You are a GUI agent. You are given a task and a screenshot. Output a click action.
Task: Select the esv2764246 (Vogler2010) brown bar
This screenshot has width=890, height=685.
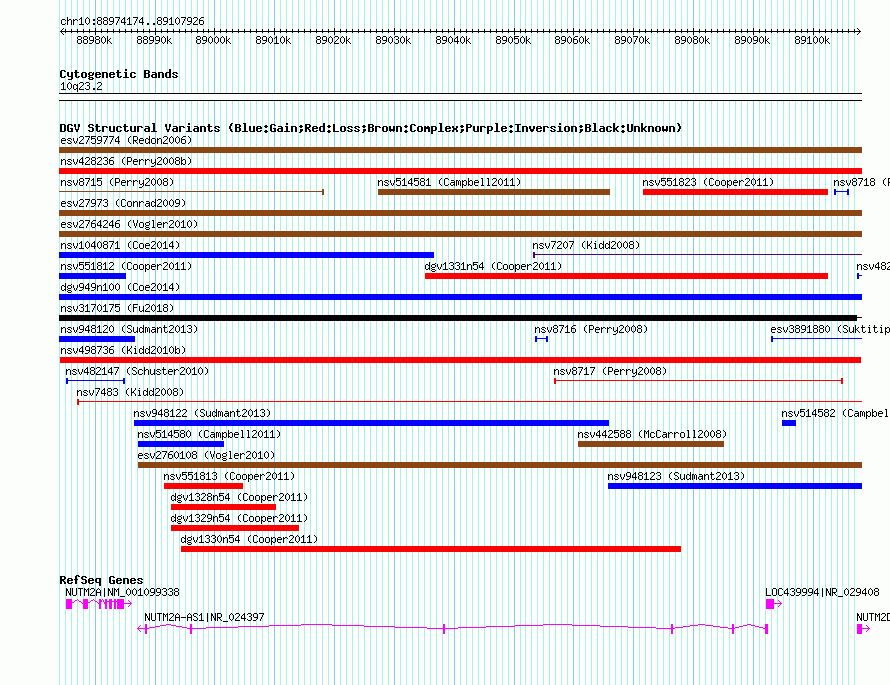pos(460,234)
